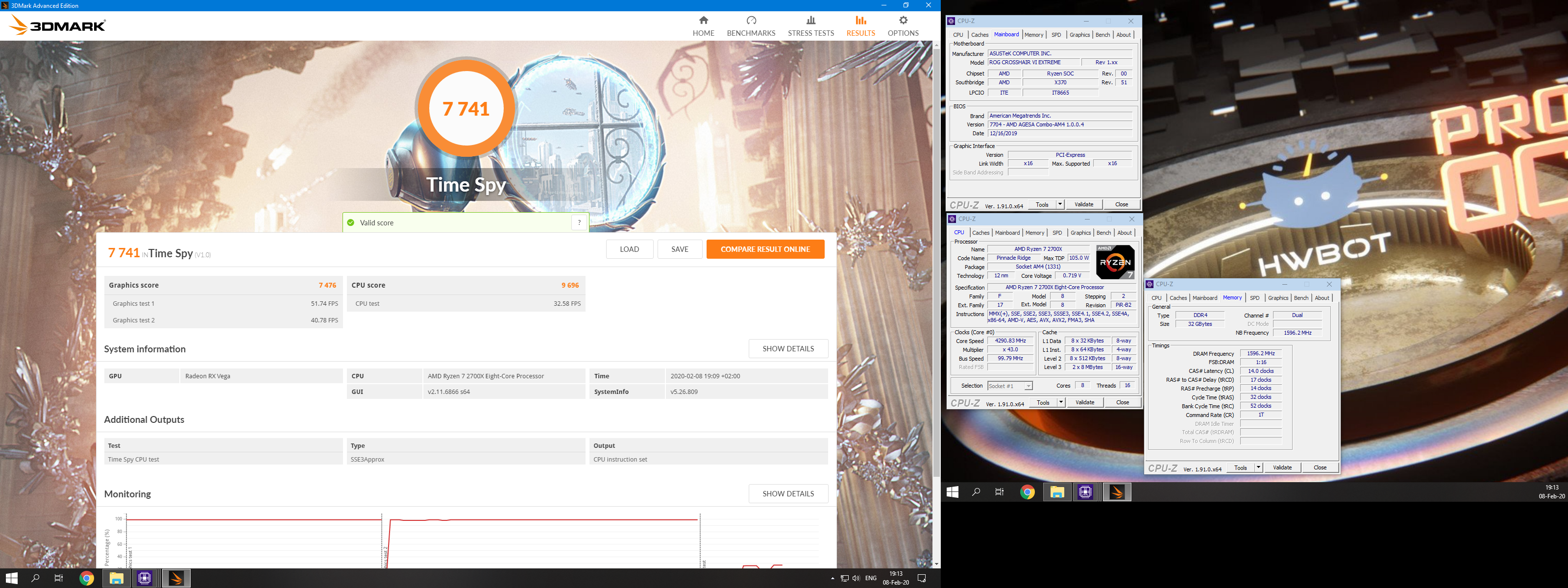
Task: Click the green valid score checkmark icon
Action: (x=351, y=222)
